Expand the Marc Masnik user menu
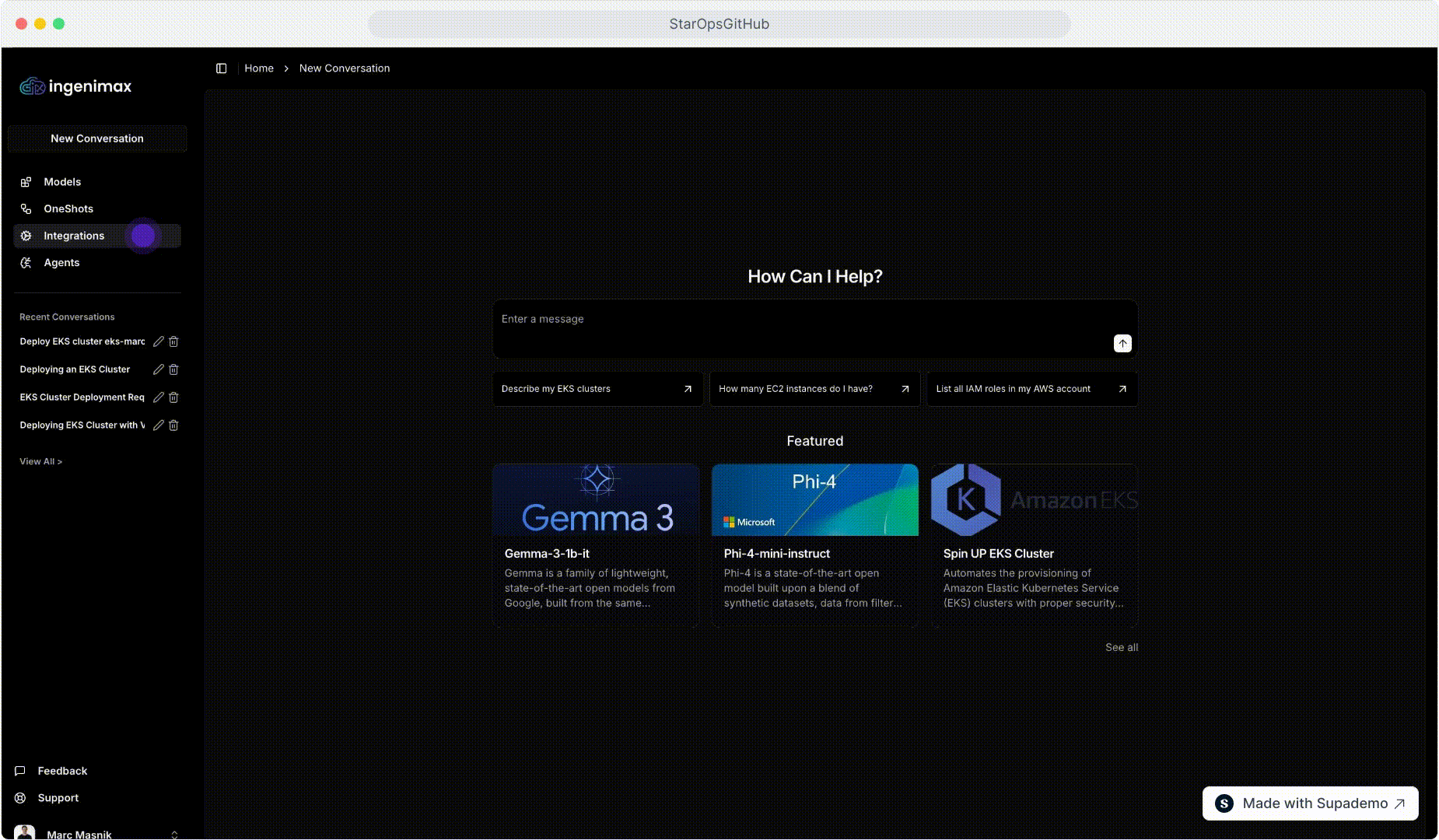Image resolution: width=1439 pixels, height=840 pixels. tap(174, 834)
